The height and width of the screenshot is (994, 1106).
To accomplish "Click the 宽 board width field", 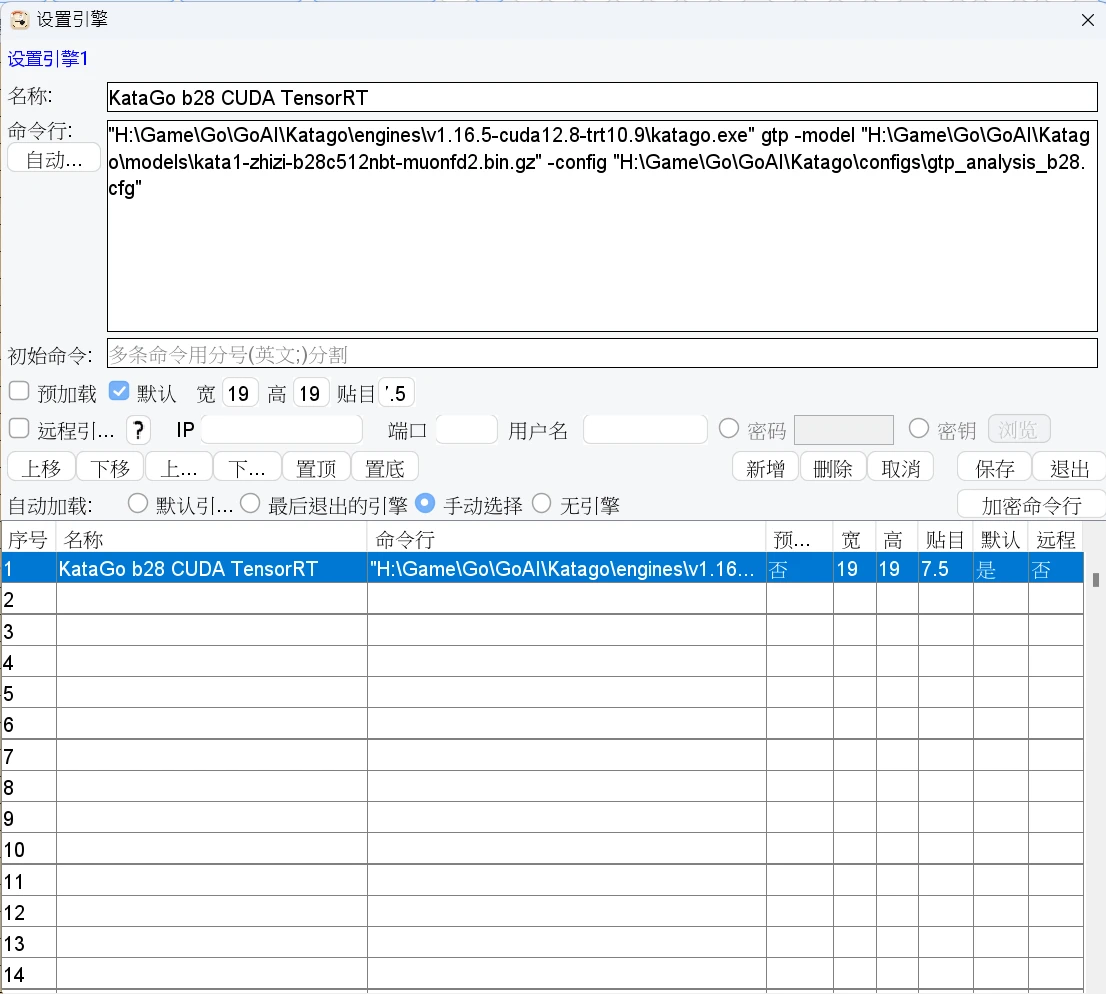I will [240, 393].
